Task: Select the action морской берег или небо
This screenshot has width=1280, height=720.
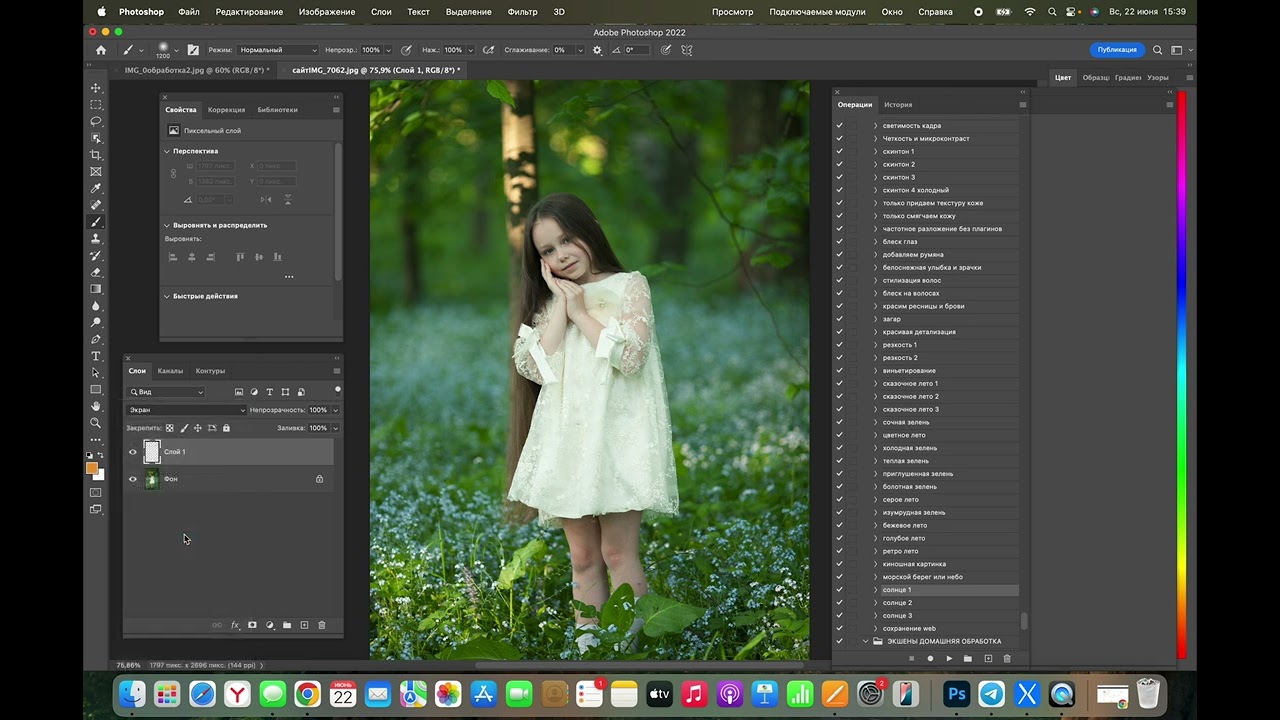Action: pyautogui.click(x=923, y=577)
